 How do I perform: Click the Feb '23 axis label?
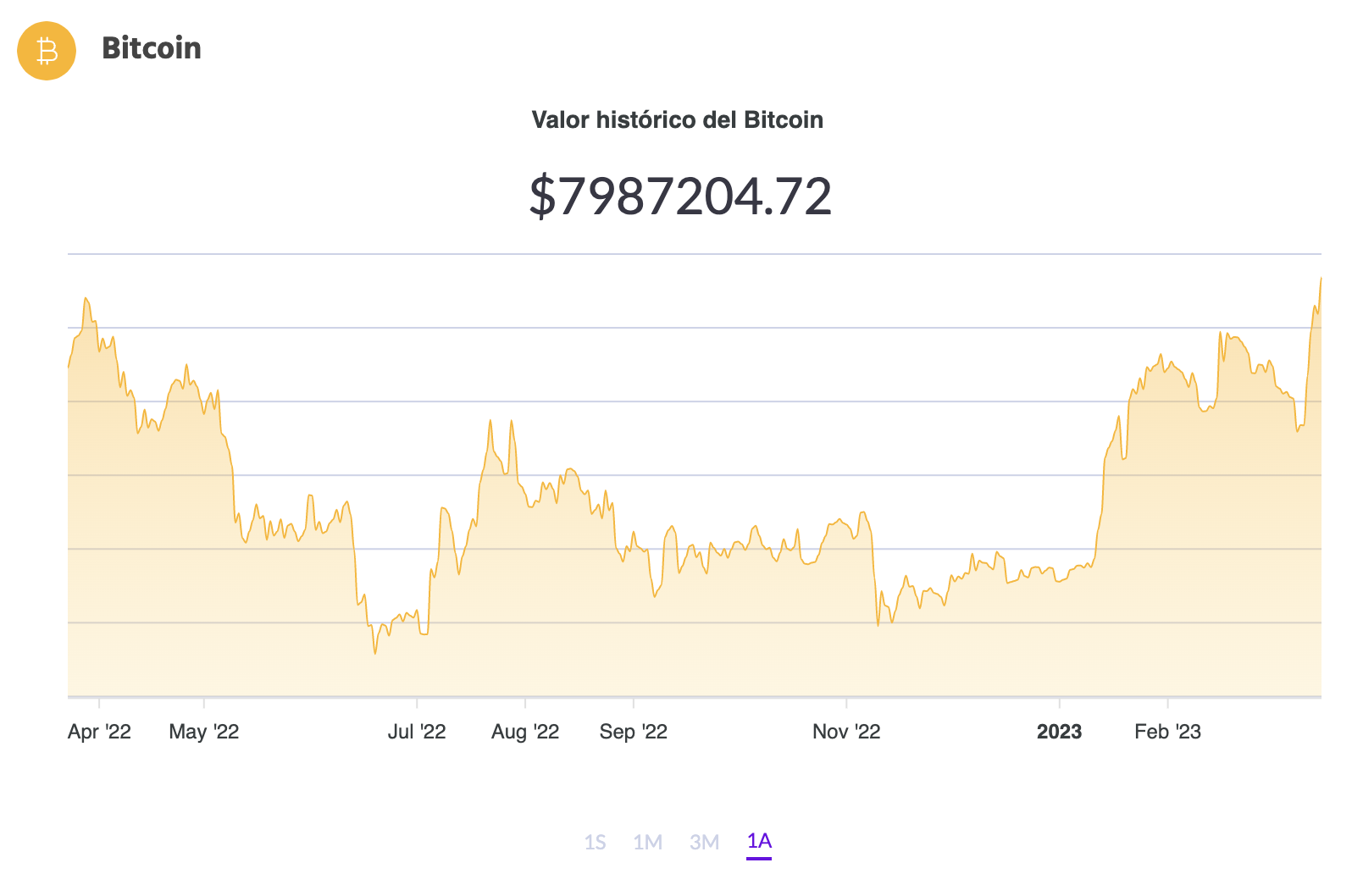pyautogui.click(x=1168, y=732)
